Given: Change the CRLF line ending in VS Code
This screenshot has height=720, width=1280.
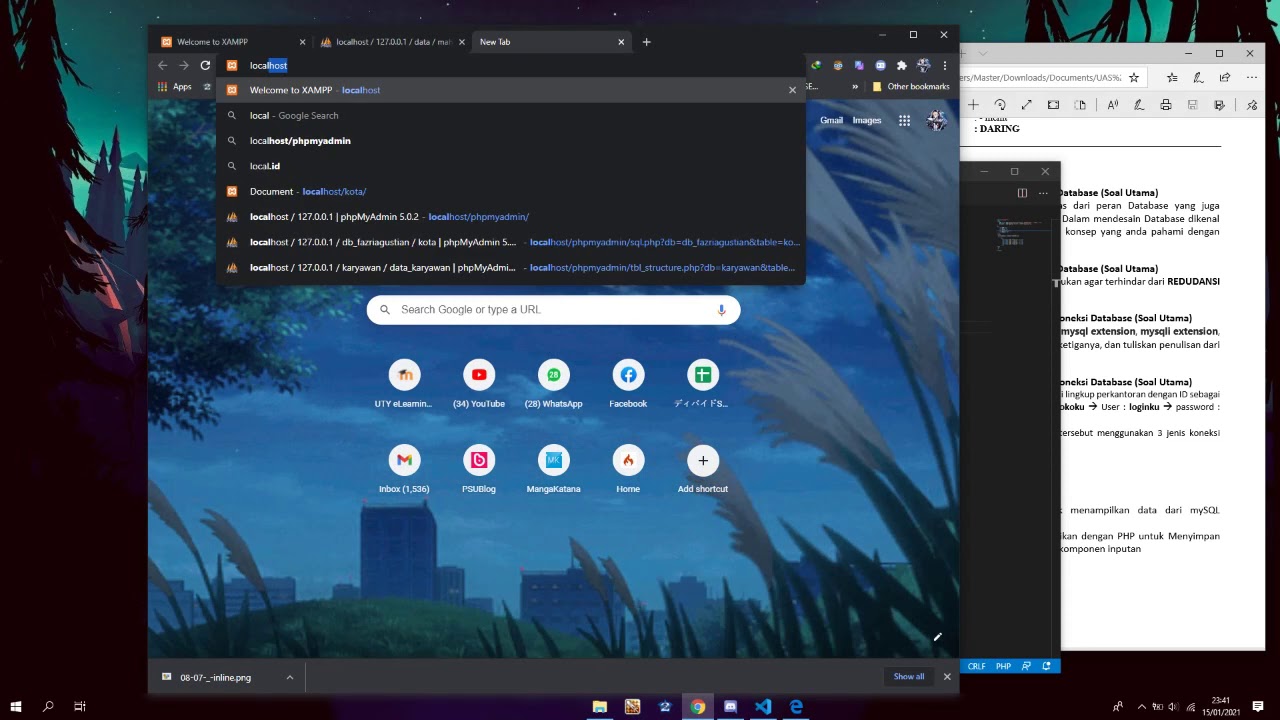Looking at the screenshot, I should (x=976, y=666).
